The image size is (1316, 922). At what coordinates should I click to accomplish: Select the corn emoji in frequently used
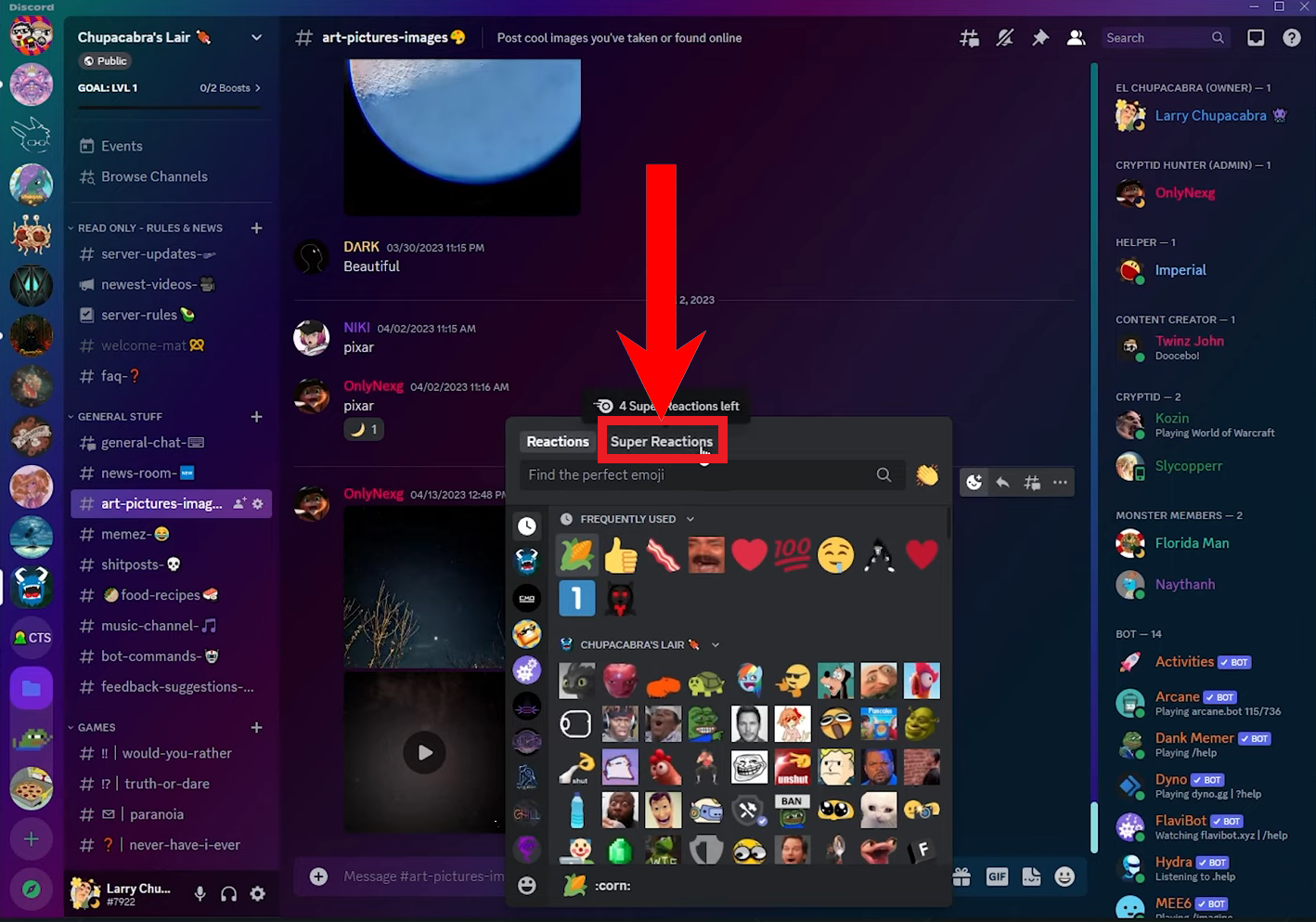tap(576, 556)
